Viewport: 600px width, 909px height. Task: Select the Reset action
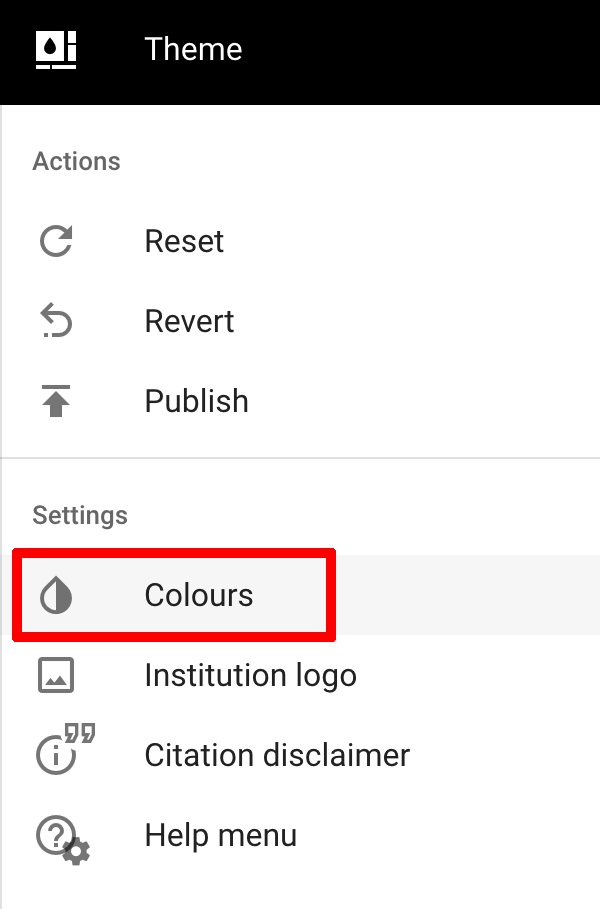pyautogui.click(x=184, y=241)
